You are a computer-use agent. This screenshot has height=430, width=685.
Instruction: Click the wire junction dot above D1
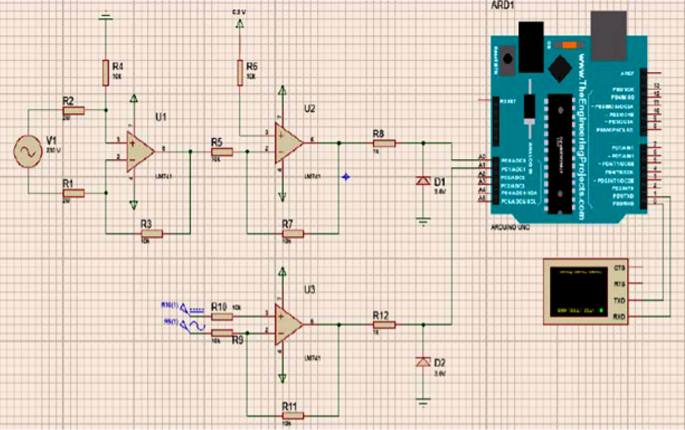[x=423, y=143]
